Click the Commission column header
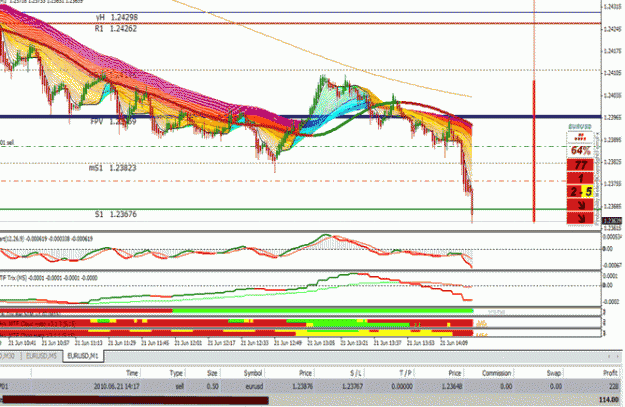Viewport: 625px width, 407px height. coord(496,373)
